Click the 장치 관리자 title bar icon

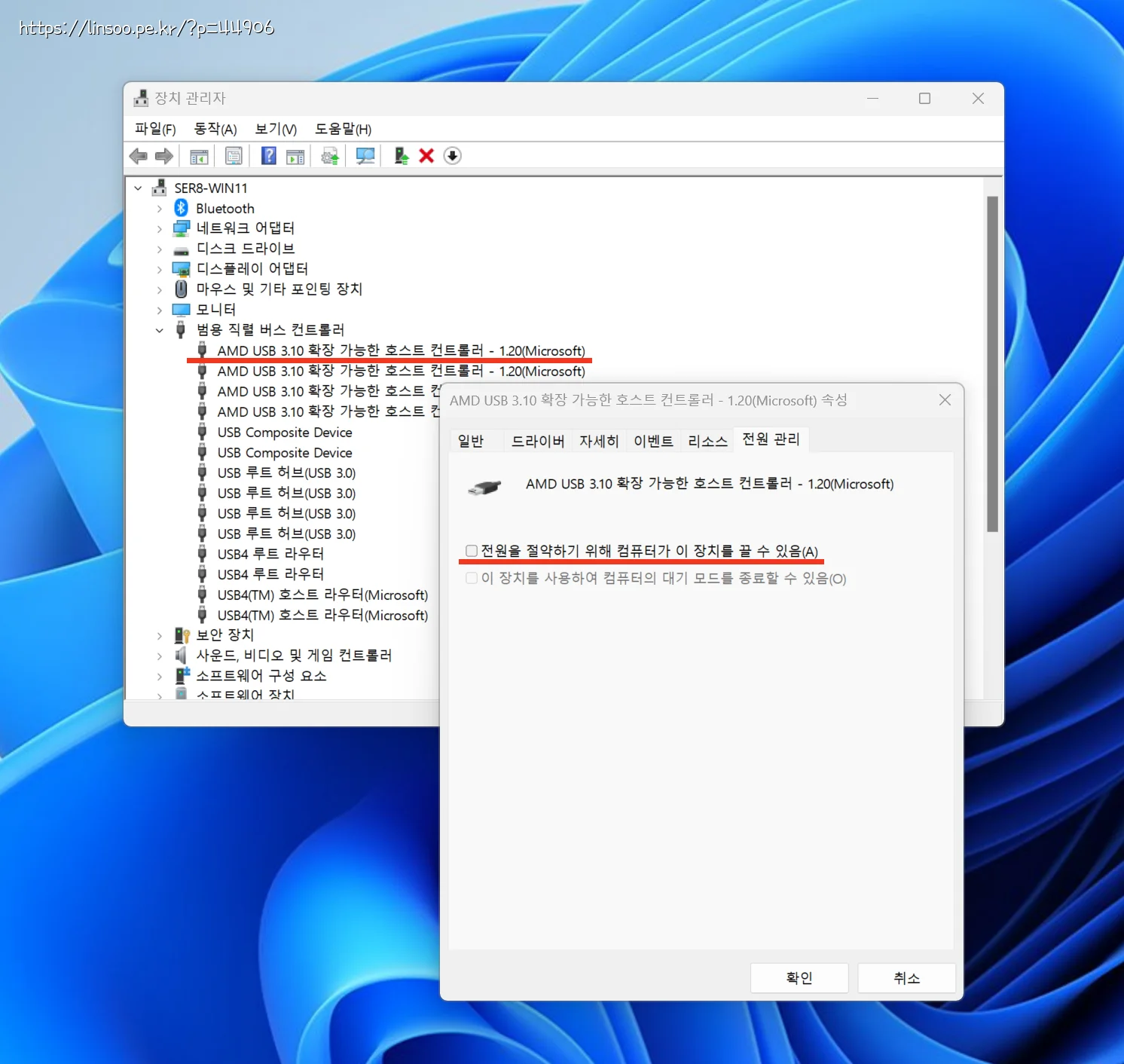(x=141, y=98)
